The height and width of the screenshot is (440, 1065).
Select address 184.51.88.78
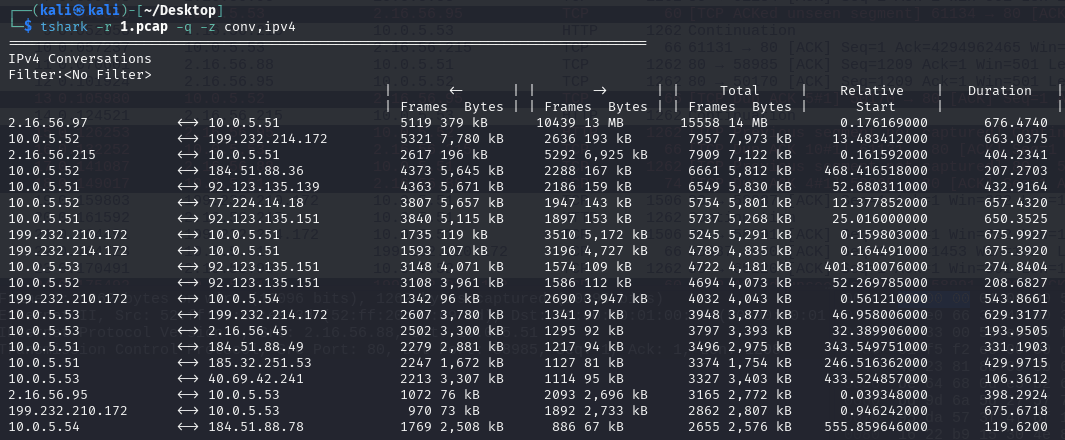coord(255,427)
